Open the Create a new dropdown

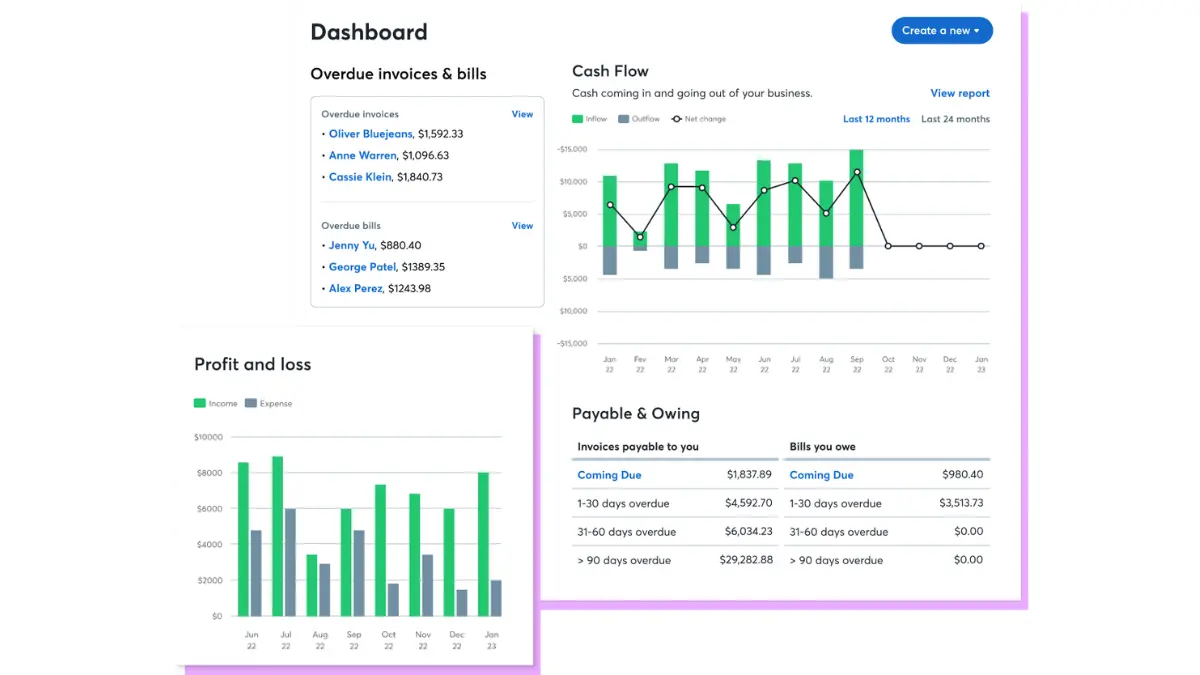click(941, 30)
